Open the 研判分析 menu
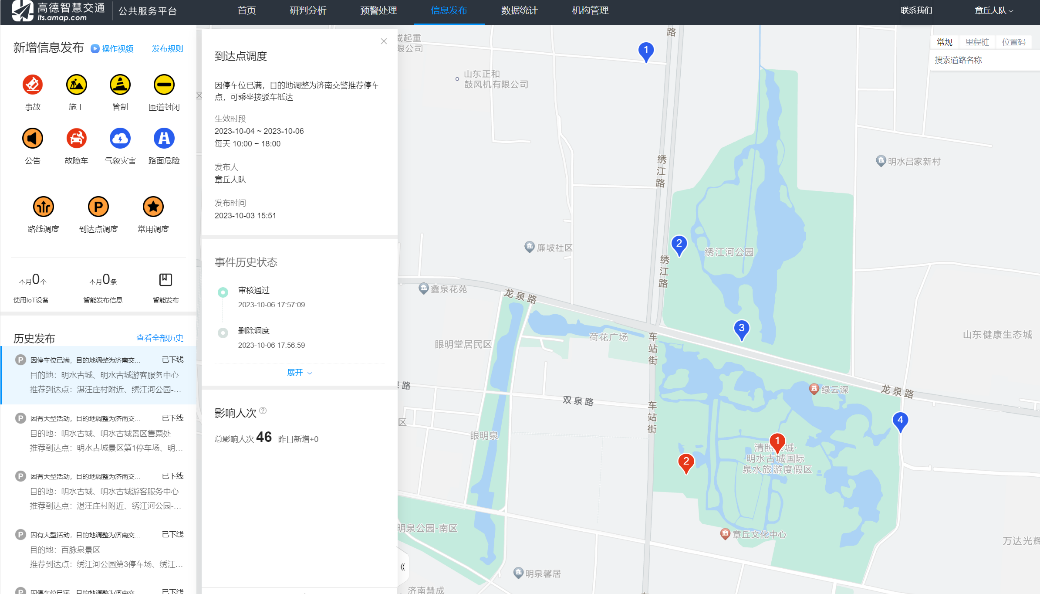1040x594 pixels. (x=308, y=11)
